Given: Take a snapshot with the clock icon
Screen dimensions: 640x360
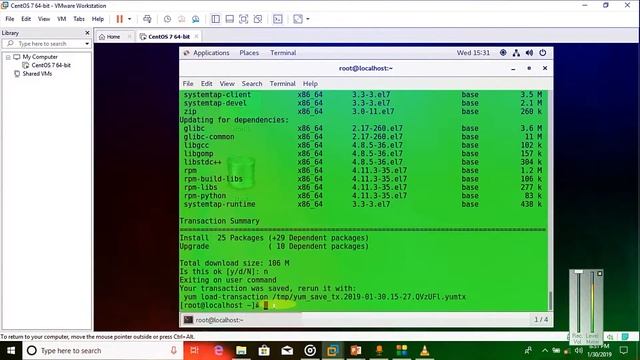Looking at the screenshot, I should (x=167, y=19).
